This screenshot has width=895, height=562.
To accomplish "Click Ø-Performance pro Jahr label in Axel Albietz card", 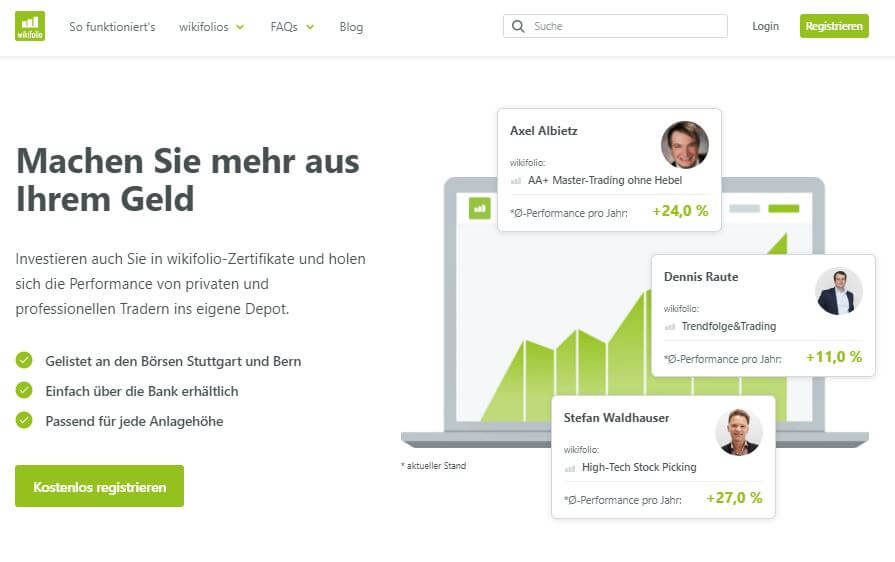I will (x=569, y=213).
